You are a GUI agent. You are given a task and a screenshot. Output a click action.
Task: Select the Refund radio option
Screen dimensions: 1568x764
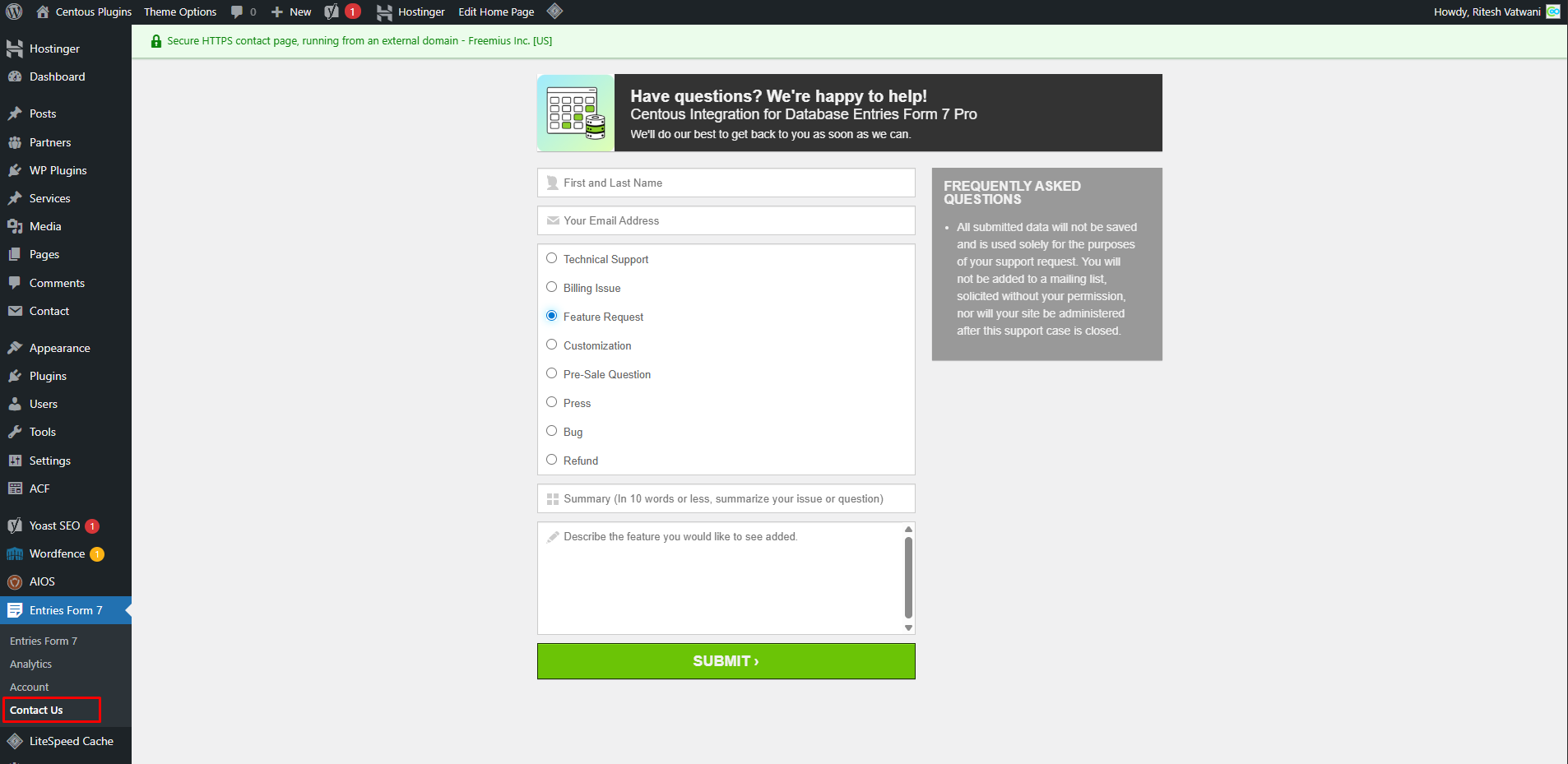552,460
